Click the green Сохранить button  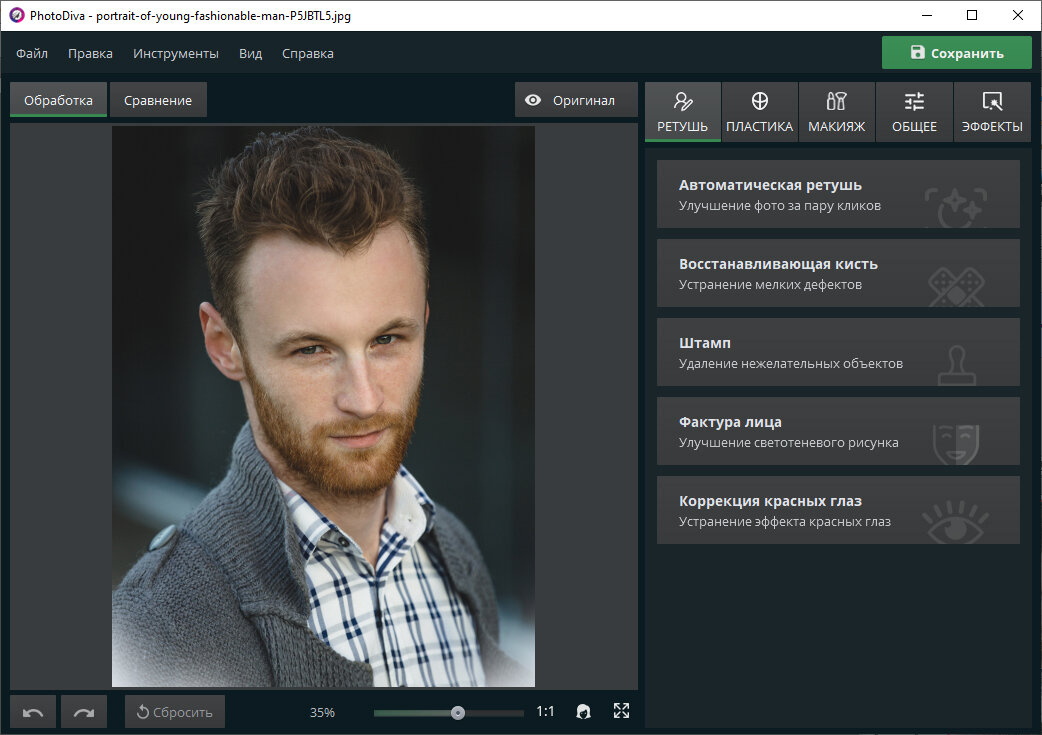coord(957,53)
